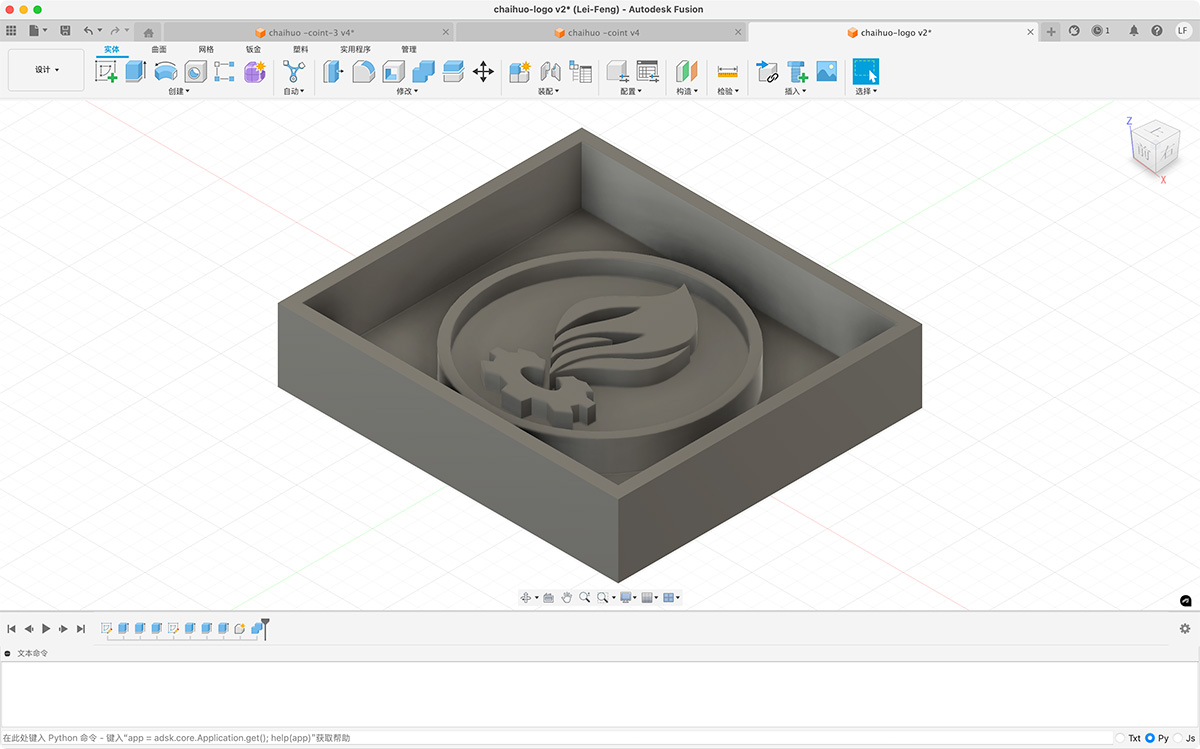Click the New Component icon
1200x749 pixels.
[x=520, y=71]
